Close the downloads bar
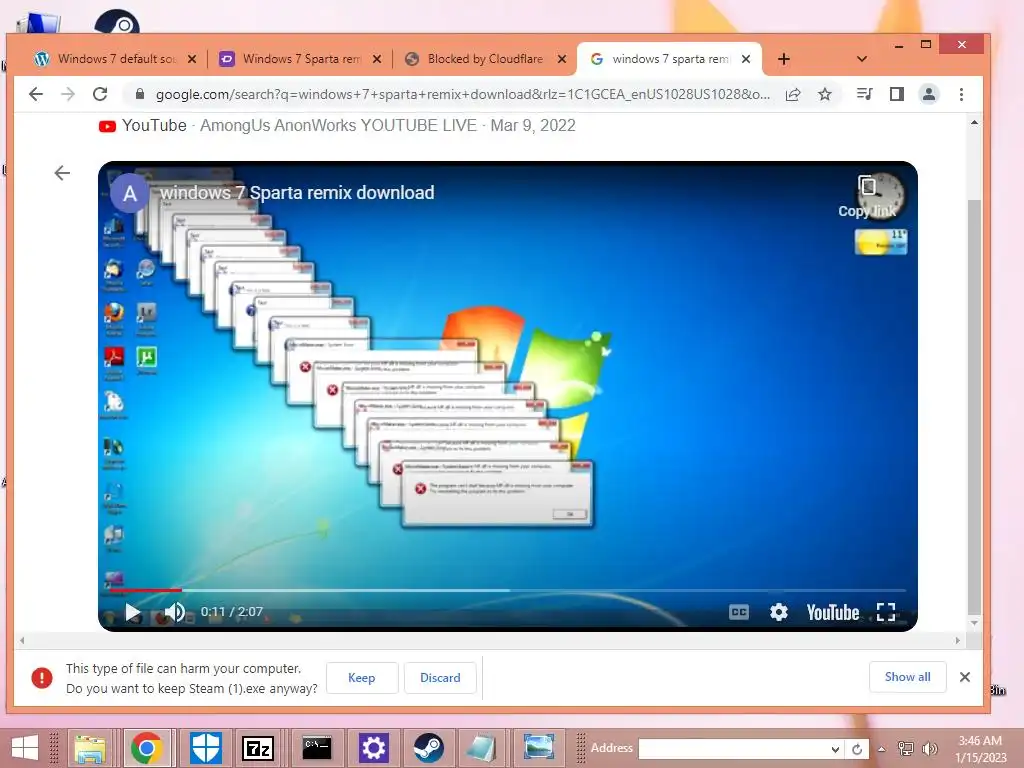 [x=965, y=677]
